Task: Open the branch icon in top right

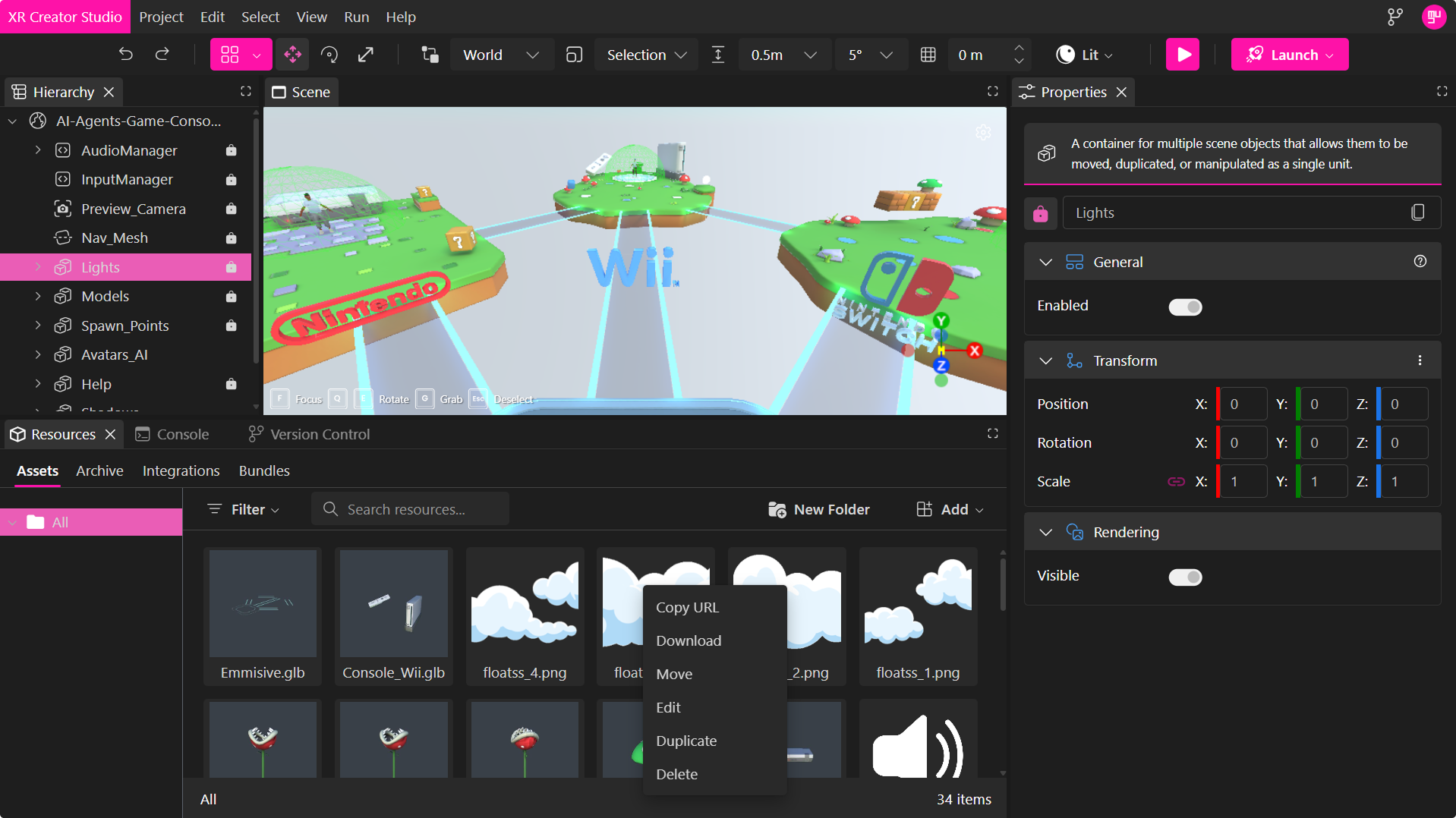Action: (1395, 17)
